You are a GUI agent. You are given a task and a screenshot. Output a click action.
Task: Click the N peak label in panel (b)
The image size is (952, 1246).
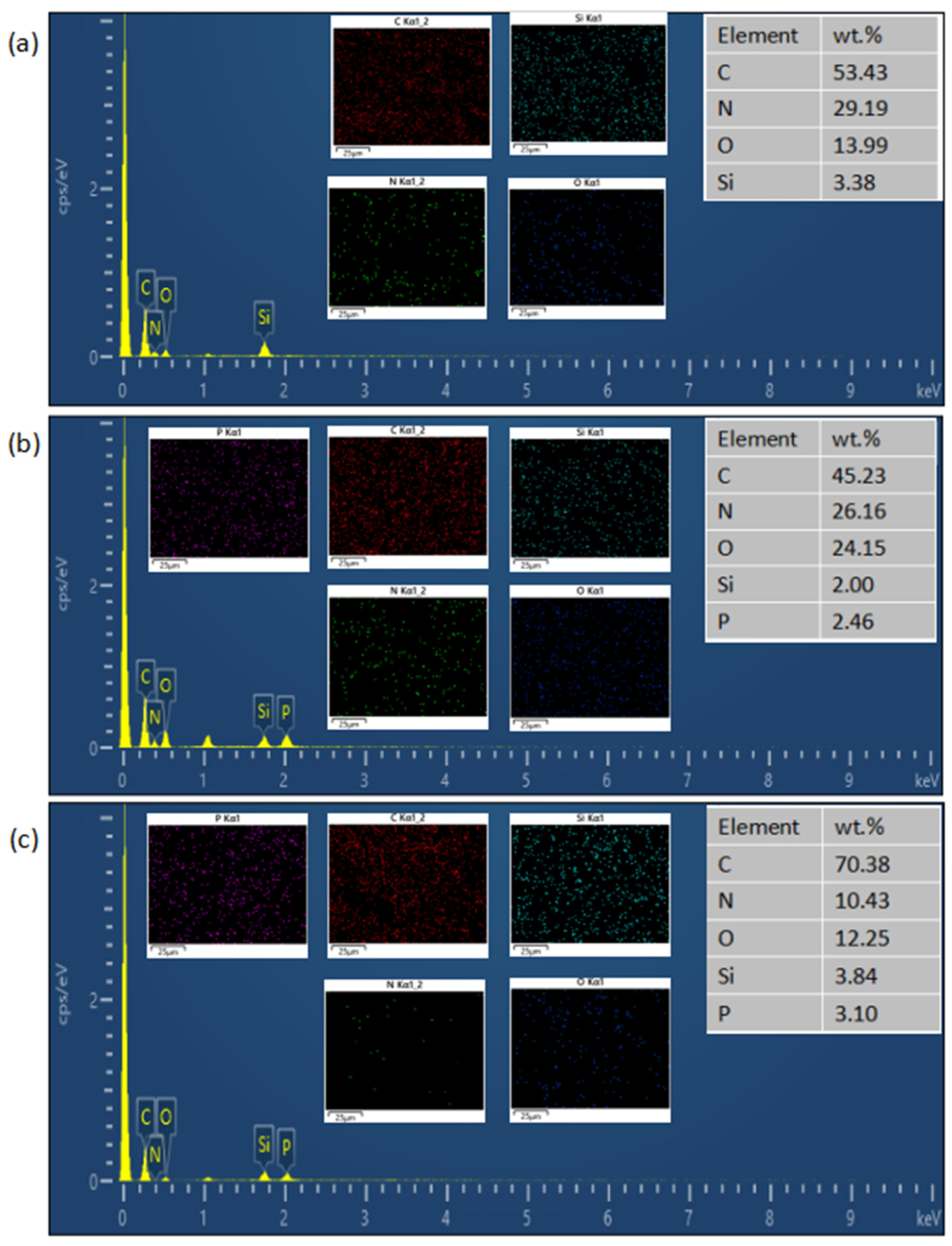point(155,717)
